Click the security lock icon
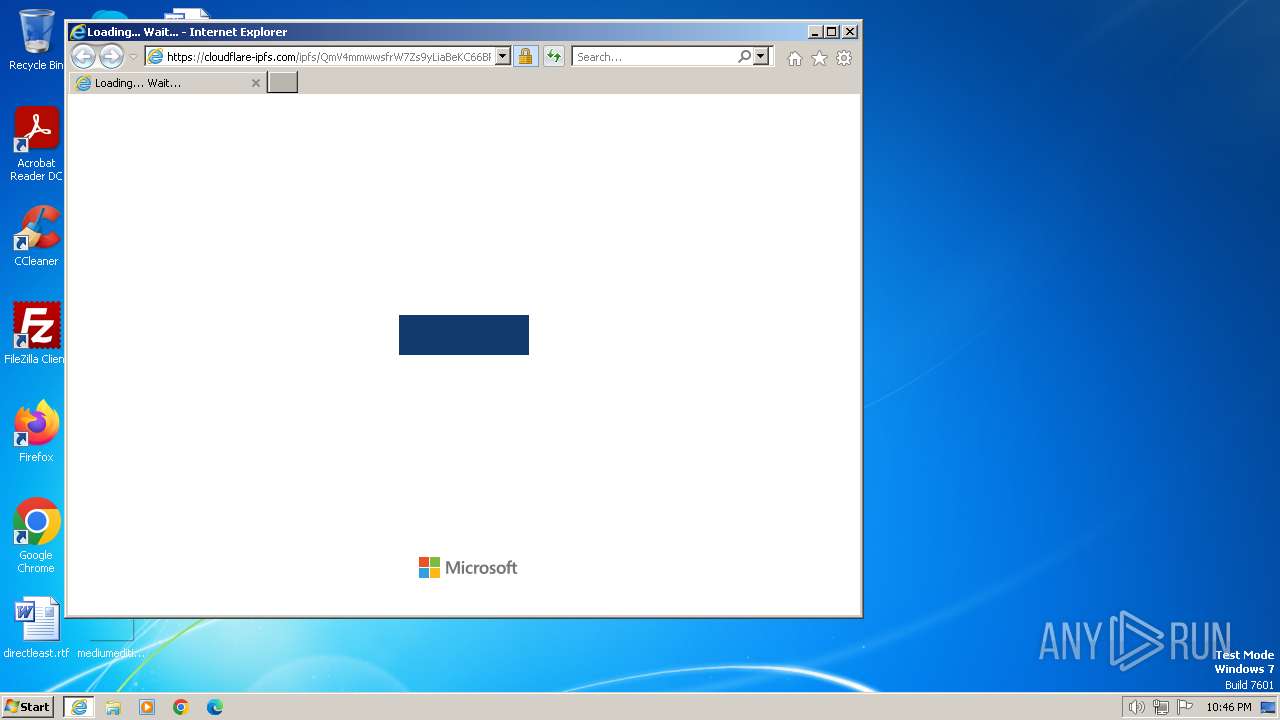This screenshot has height=720, width=1280. [x=525, y=57]
